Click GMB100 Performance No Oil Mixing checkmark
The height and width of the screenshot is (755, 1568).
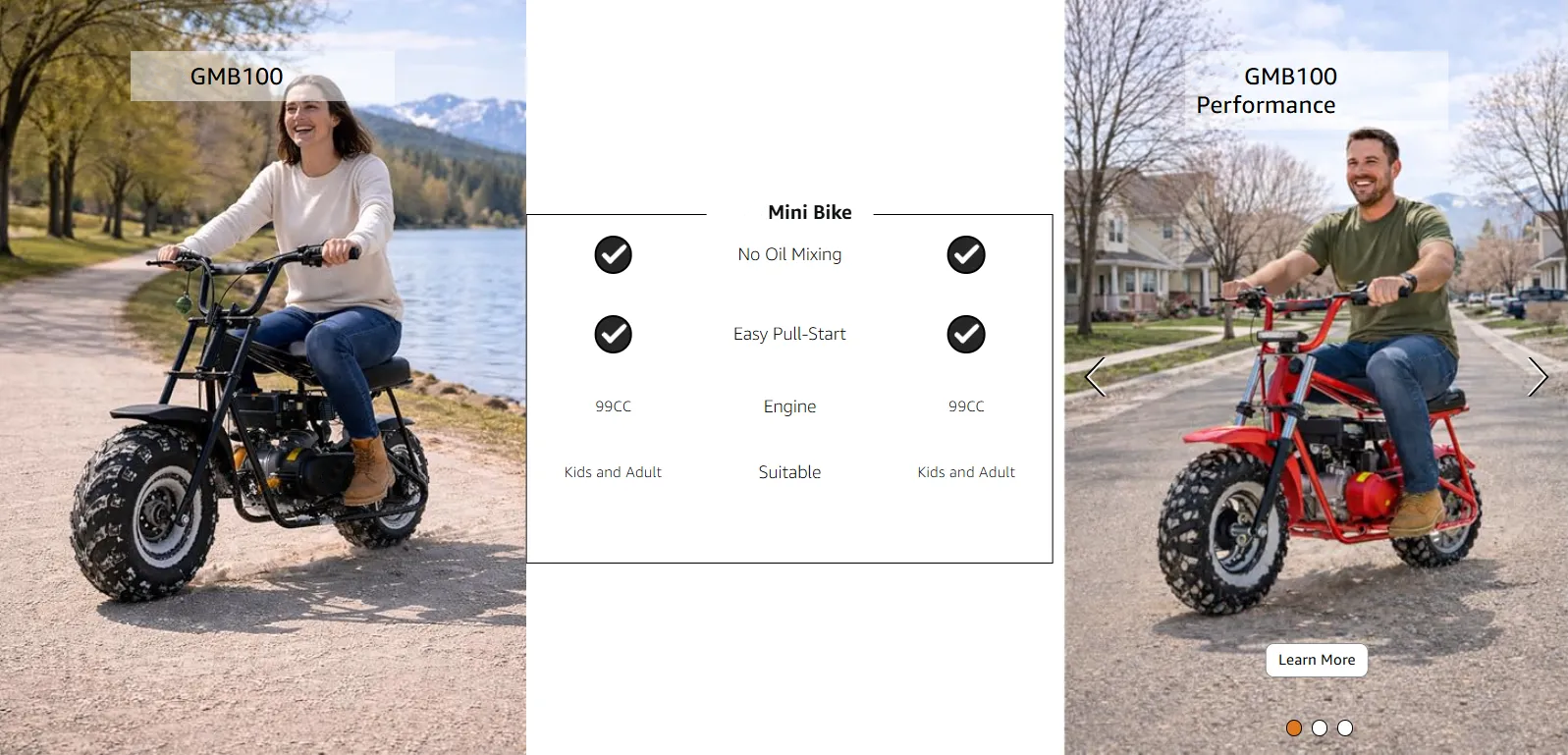(966, 254)
